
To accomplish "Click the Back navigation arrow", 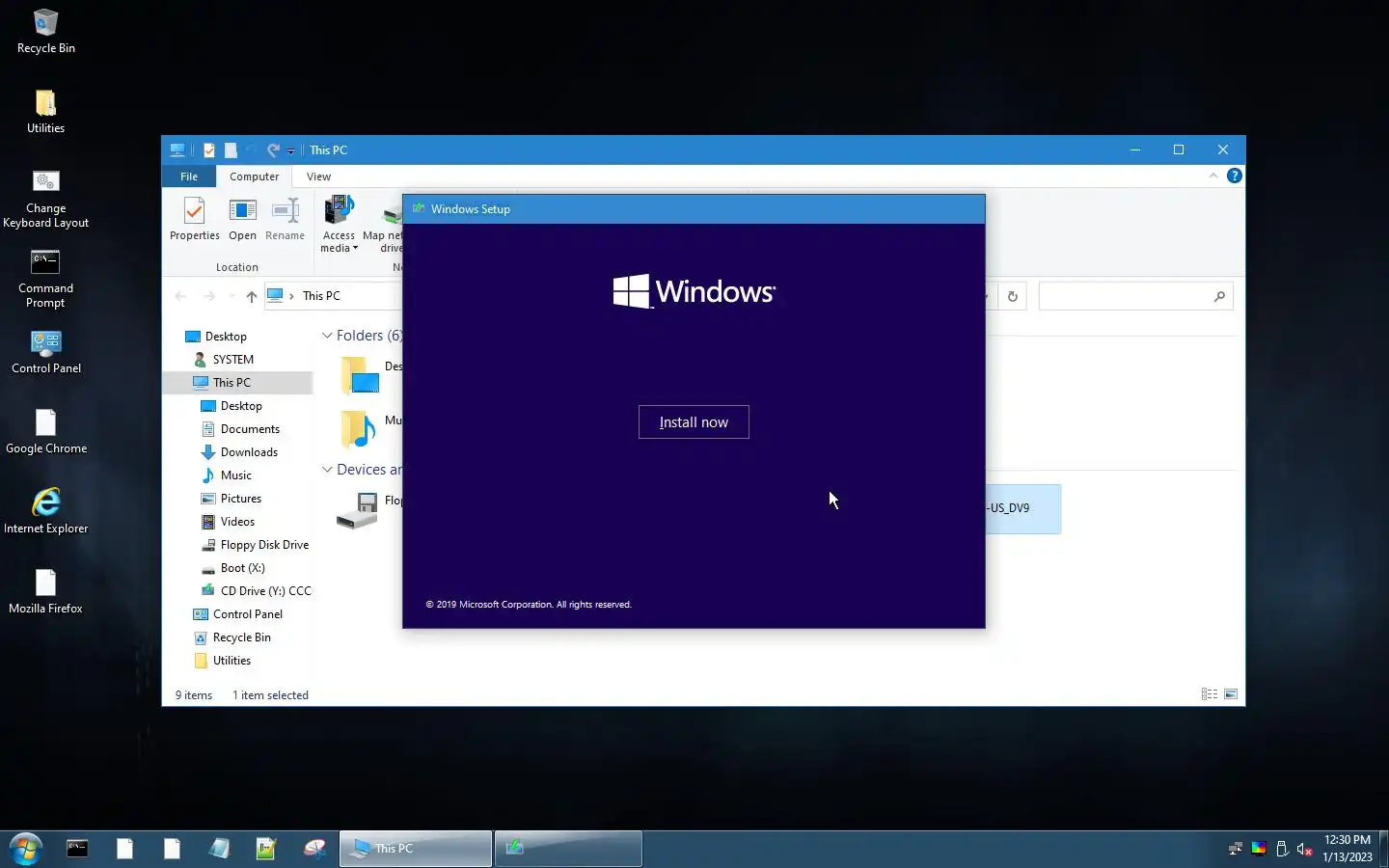I will click(180, 296).
